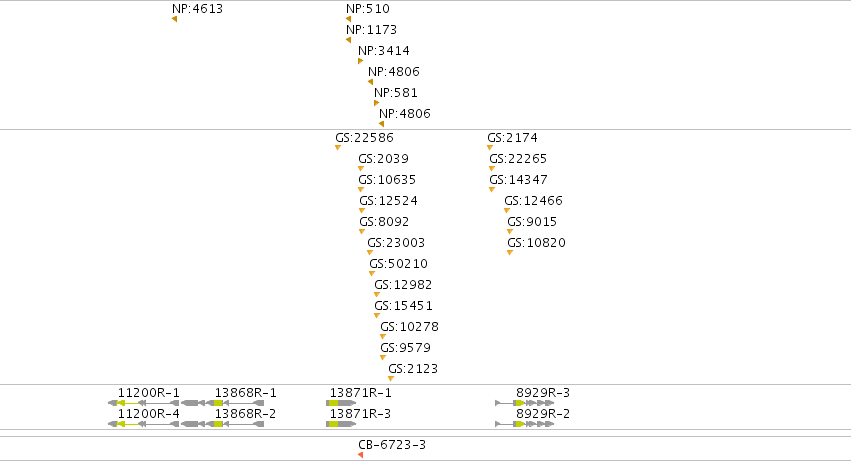Click the '8929R-3' label text
This screenshot has height=461, width=851.
(543, 393)
